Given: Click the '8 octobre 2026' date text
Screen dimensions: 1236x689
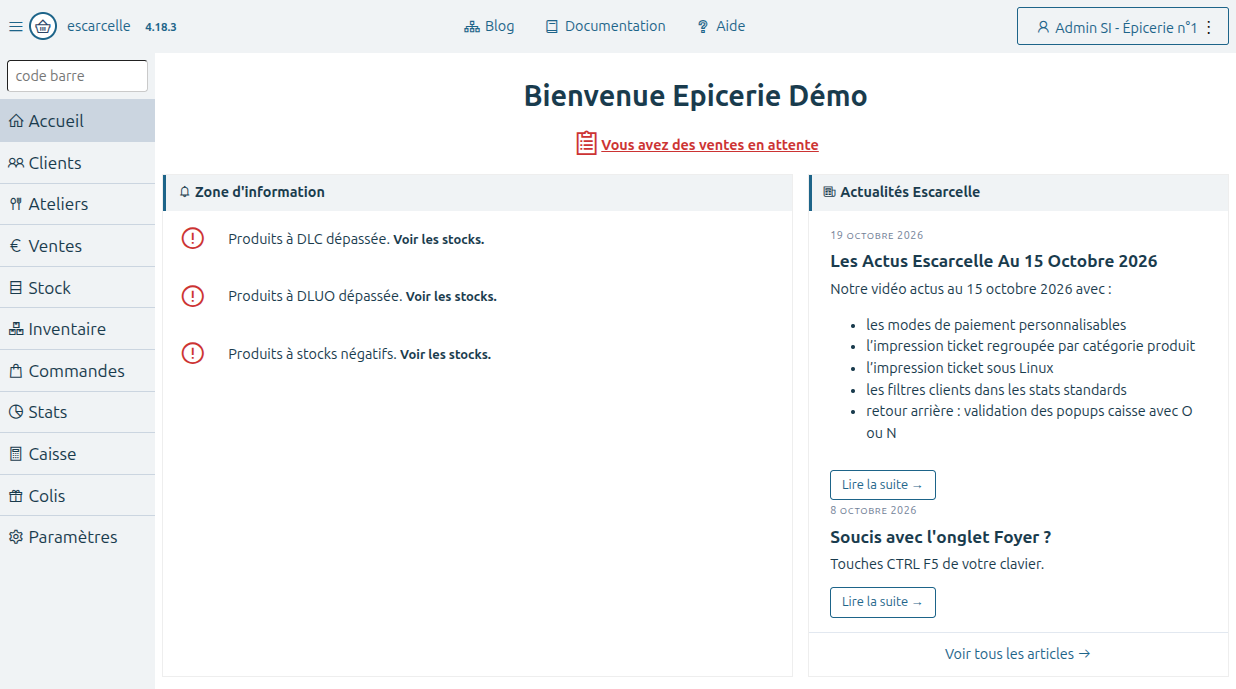Looking at the screenshot, I should pos(873,510).
